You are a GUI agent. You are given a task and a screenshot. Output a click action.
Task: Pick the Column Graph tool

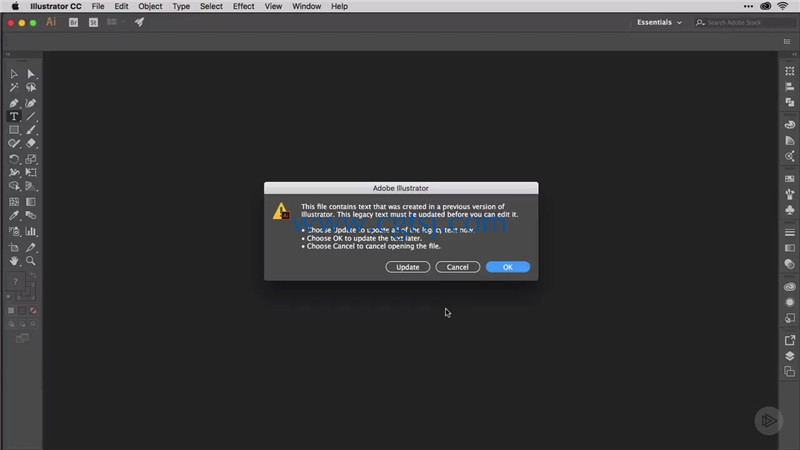31,232
